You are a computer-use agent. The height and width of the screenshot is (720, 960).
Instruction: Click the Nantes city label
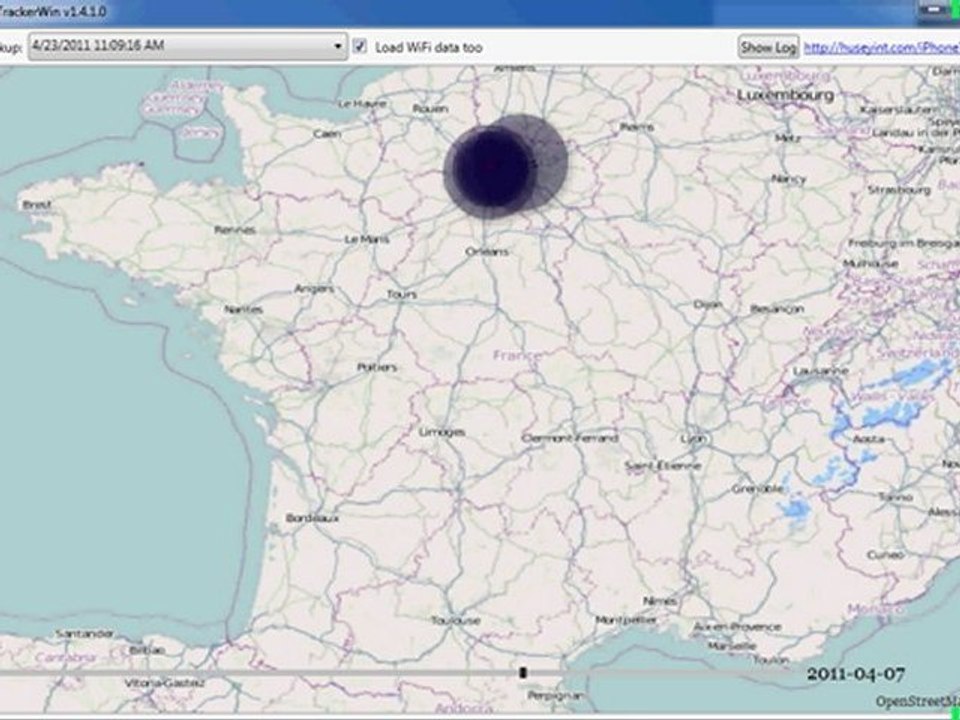[x=243, y=309]
